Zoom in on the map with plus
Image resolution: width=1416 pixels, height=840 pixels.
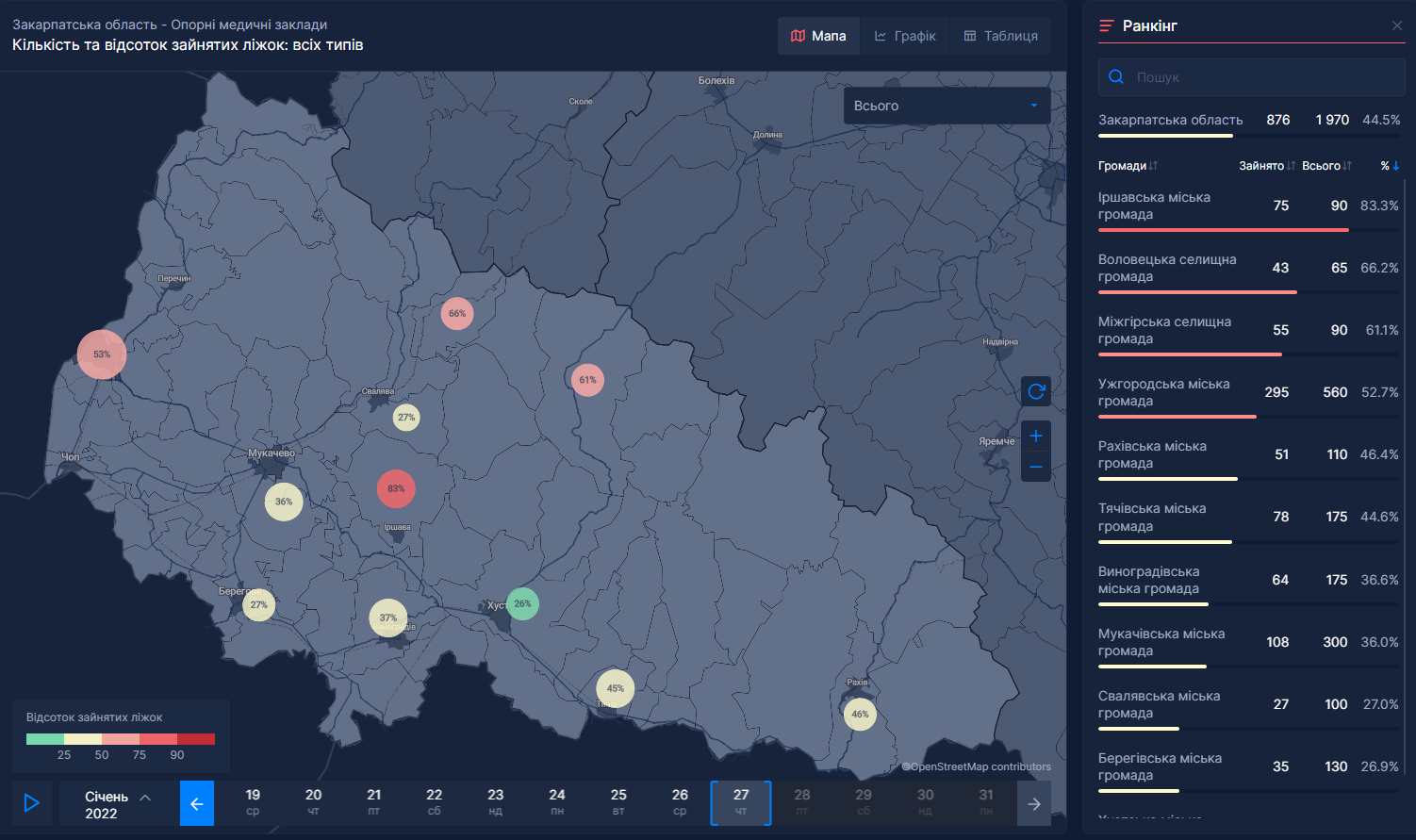pyautogui.click(x=1036, y=436)
